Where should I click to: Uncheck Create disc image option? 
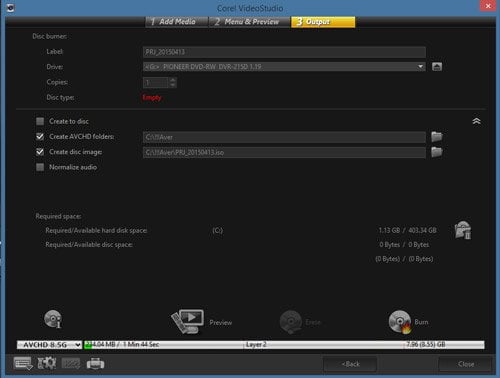pyautogui.click(x=40, y=152)
